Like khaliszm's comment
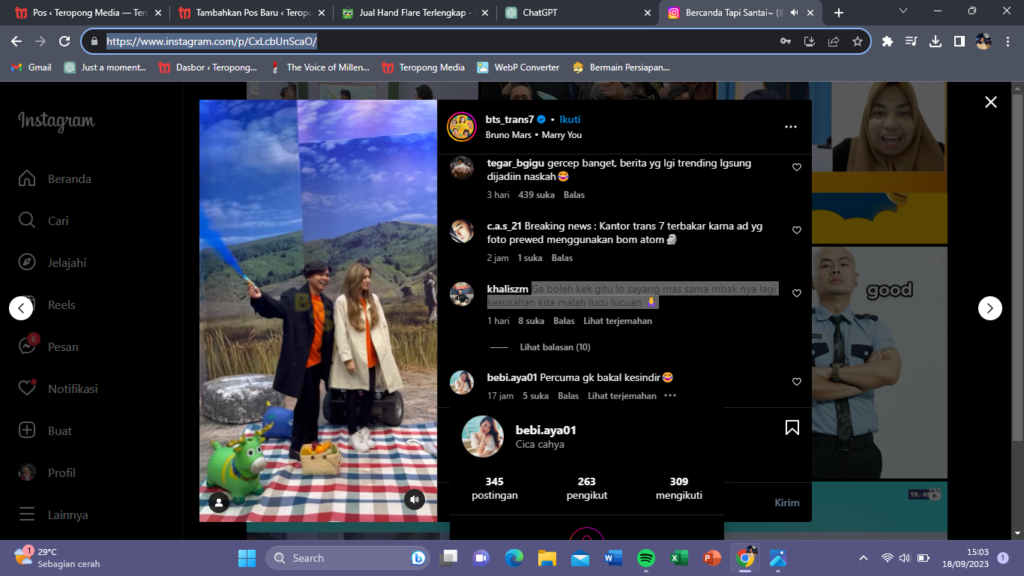The height and width of the screenshot is (576, 1024). [x=797, y=293]
